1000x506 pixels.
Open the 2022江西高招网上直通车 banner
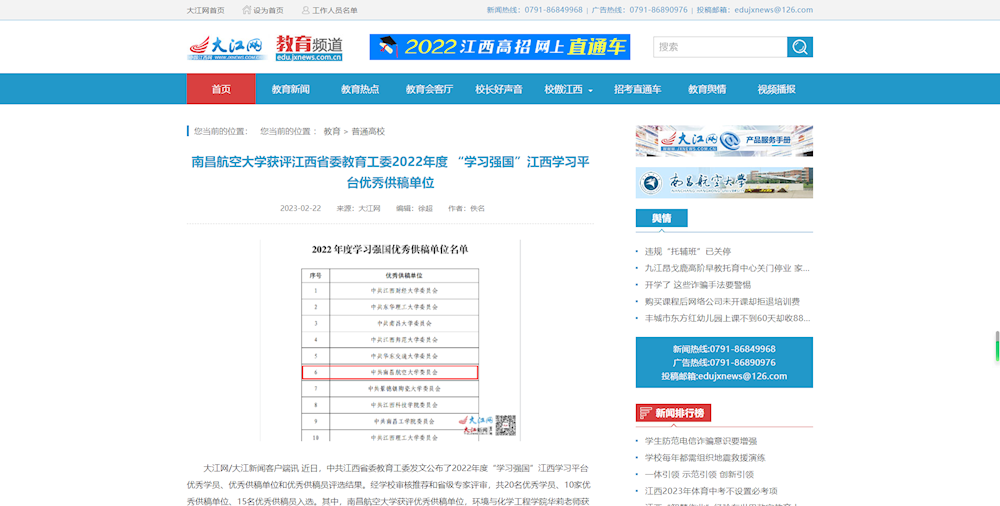point(499,47)
